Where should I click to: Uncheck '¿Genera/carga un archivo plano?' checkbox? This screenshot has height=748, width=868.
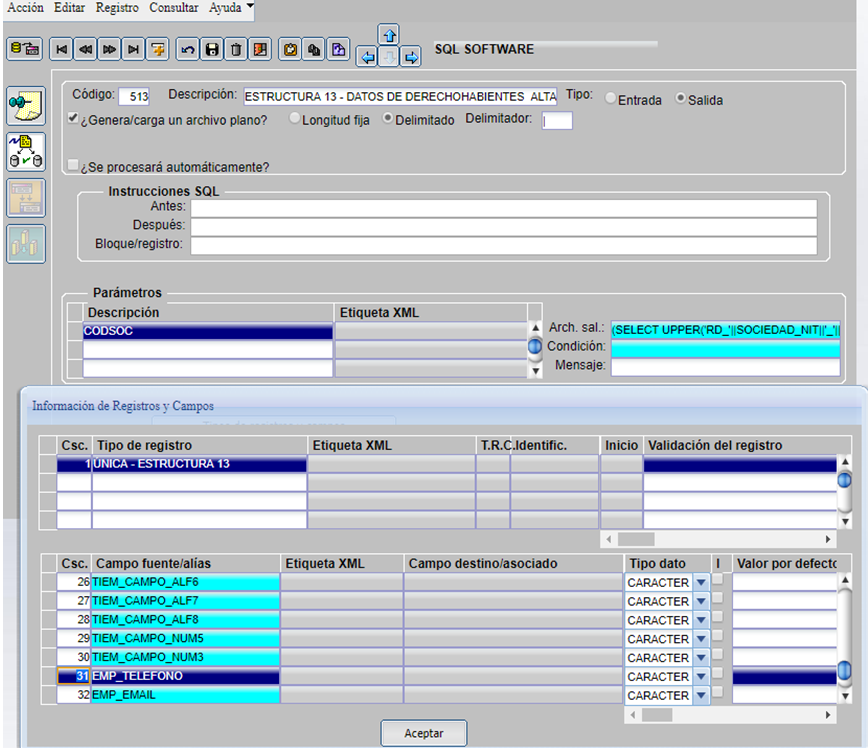73,119
